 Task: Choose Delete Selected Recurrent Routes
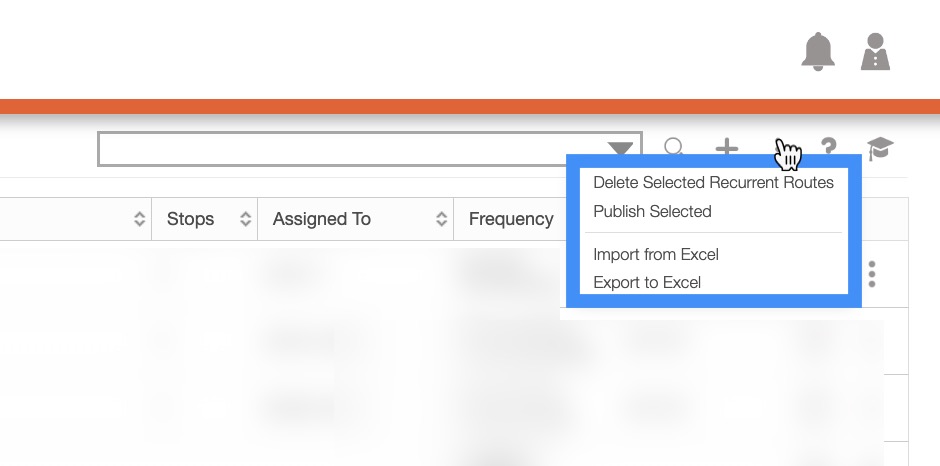click(x=713, y=182)
